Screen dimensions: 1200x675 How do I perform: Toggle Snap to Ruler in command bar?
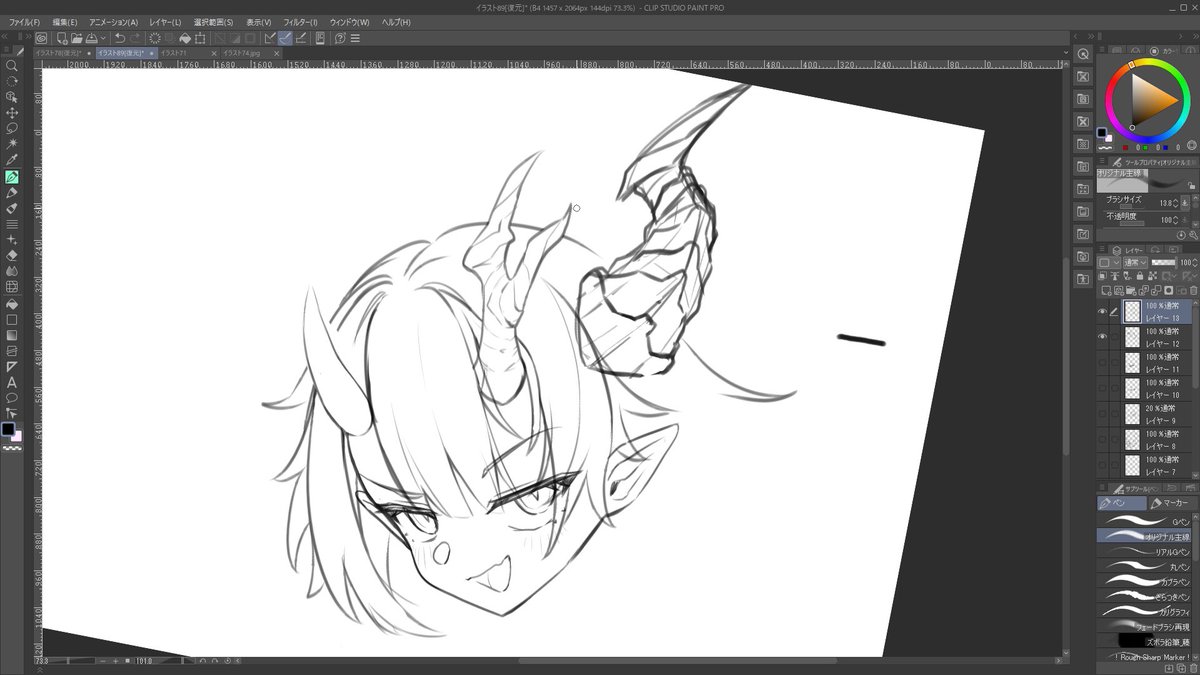(x=270, y=38)
